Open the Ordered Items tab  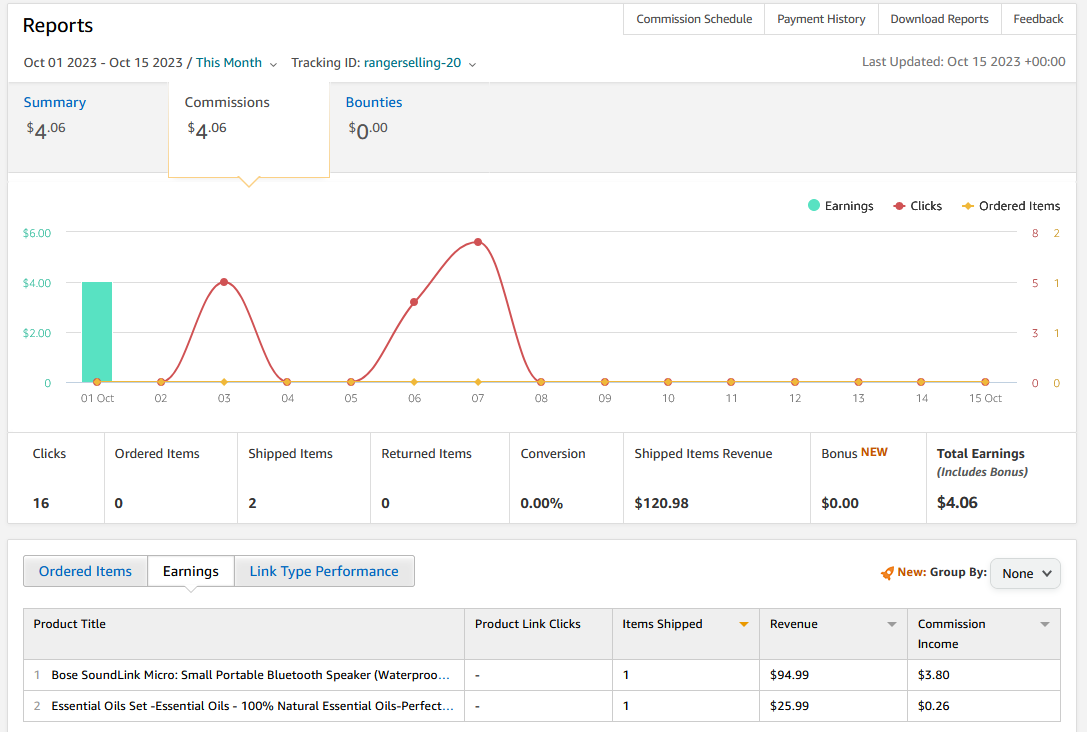85,571
